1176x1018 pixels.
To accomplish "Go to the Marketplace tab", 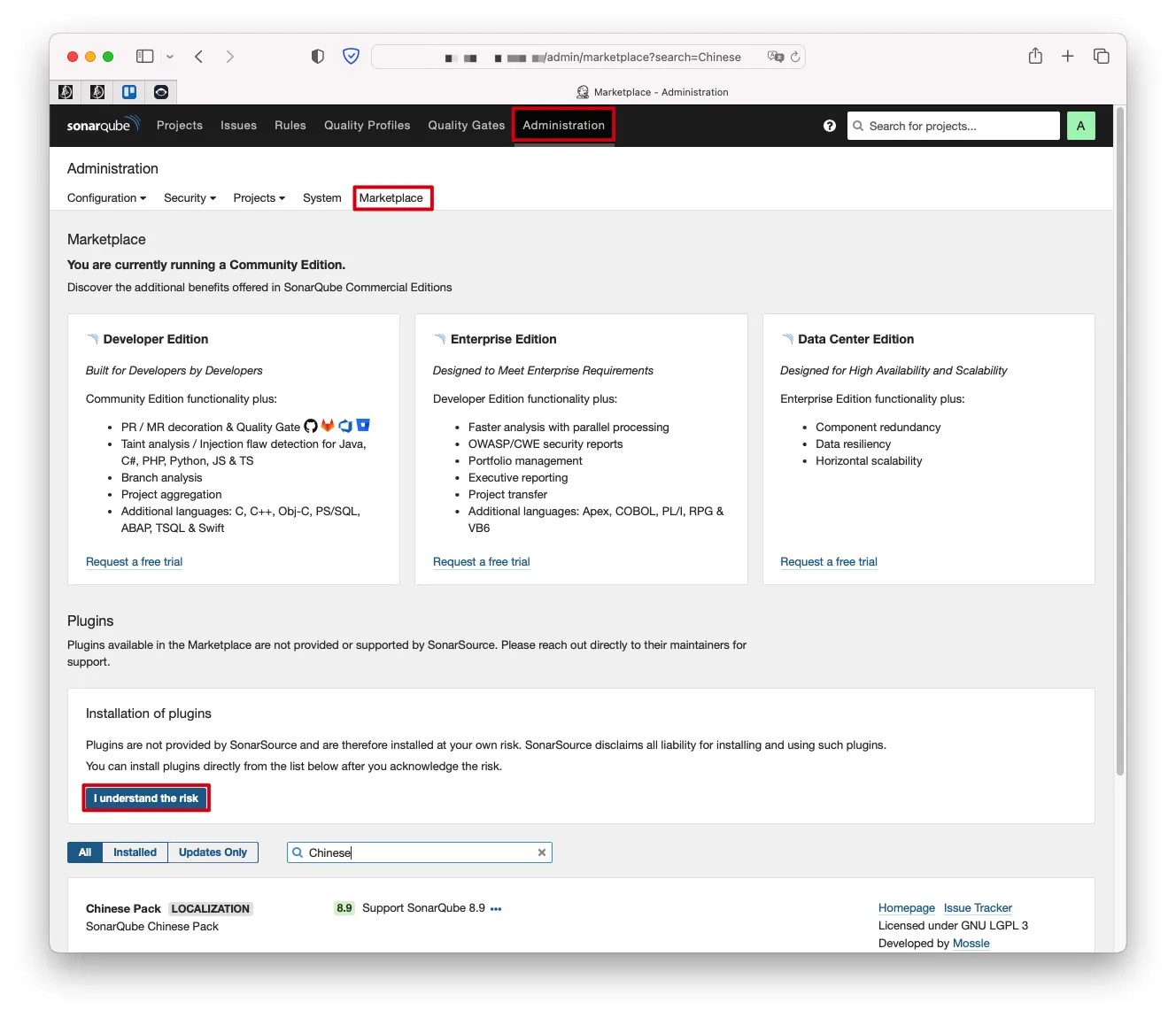I will 391,198.
